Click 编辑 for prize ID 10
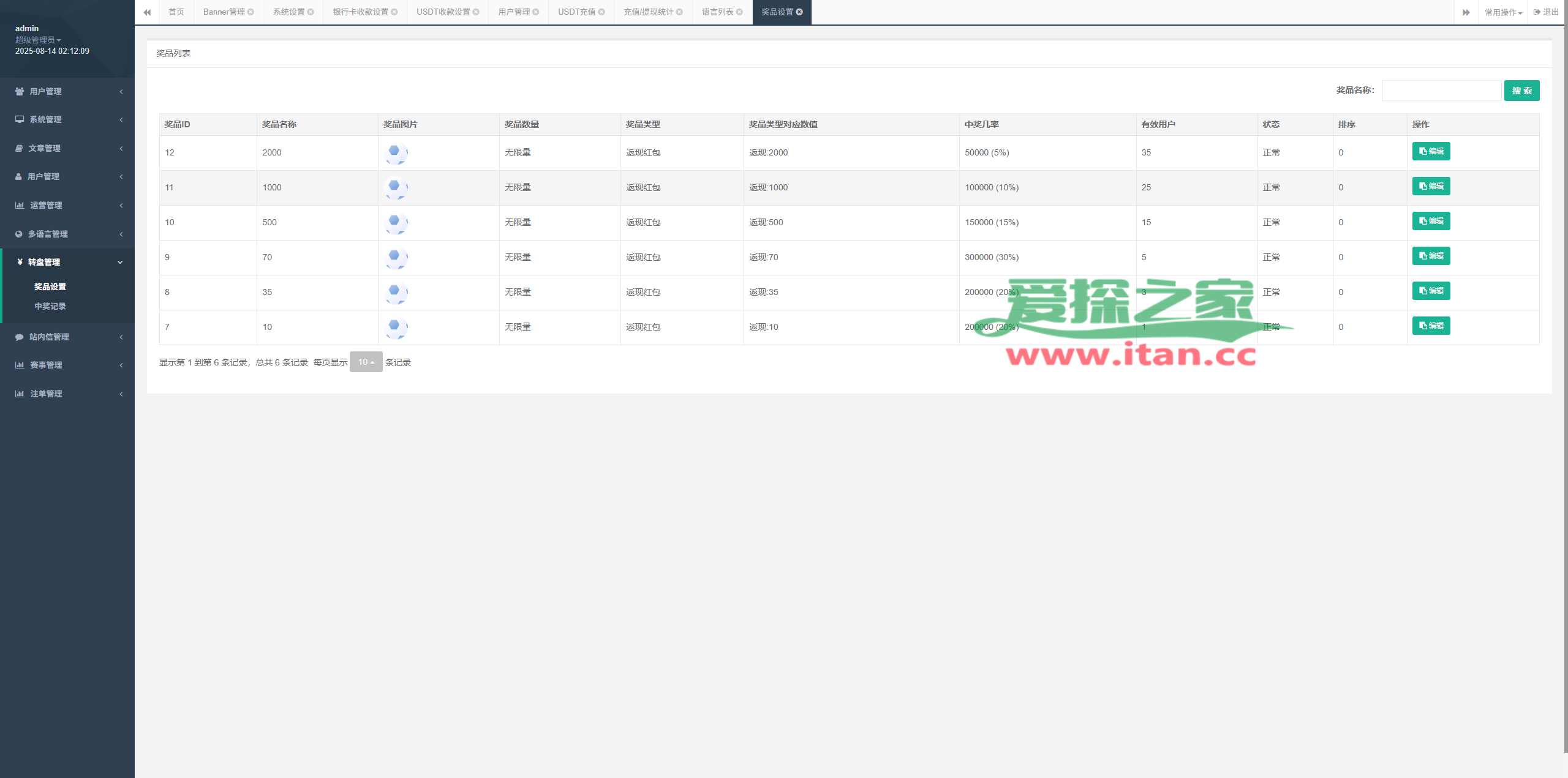The image size is (1568, 778). point(1431,221)
